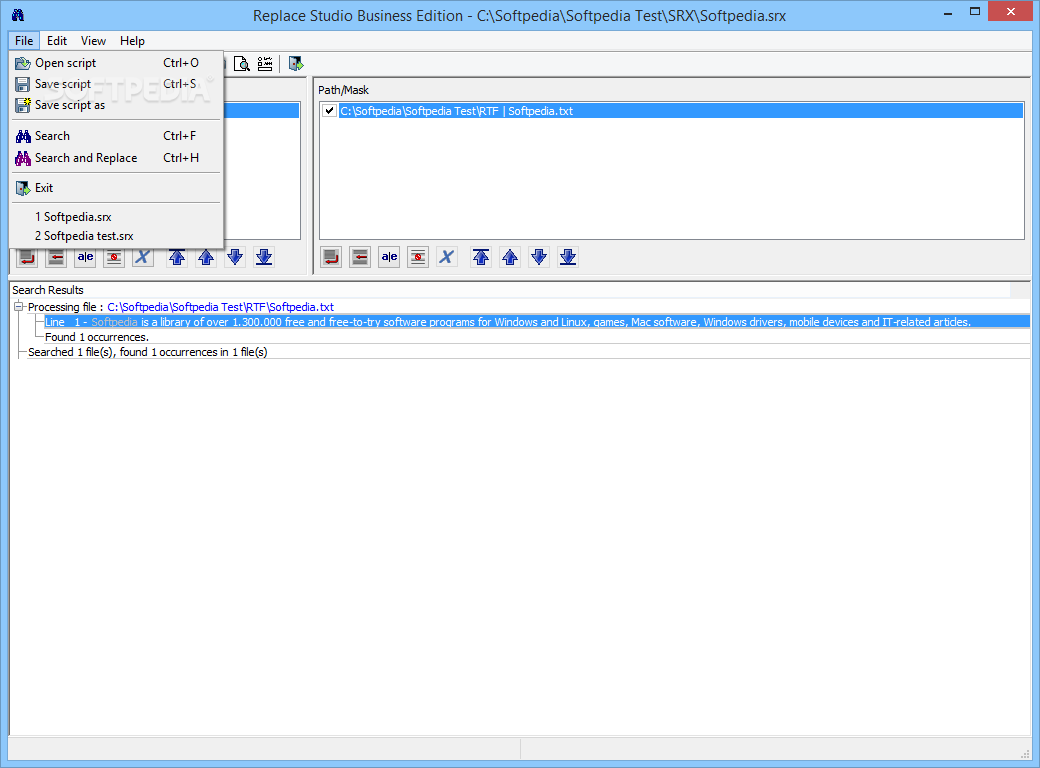Click insert item button under left search list
Viewport: 1040px width, 768px height.
point(56,257)
